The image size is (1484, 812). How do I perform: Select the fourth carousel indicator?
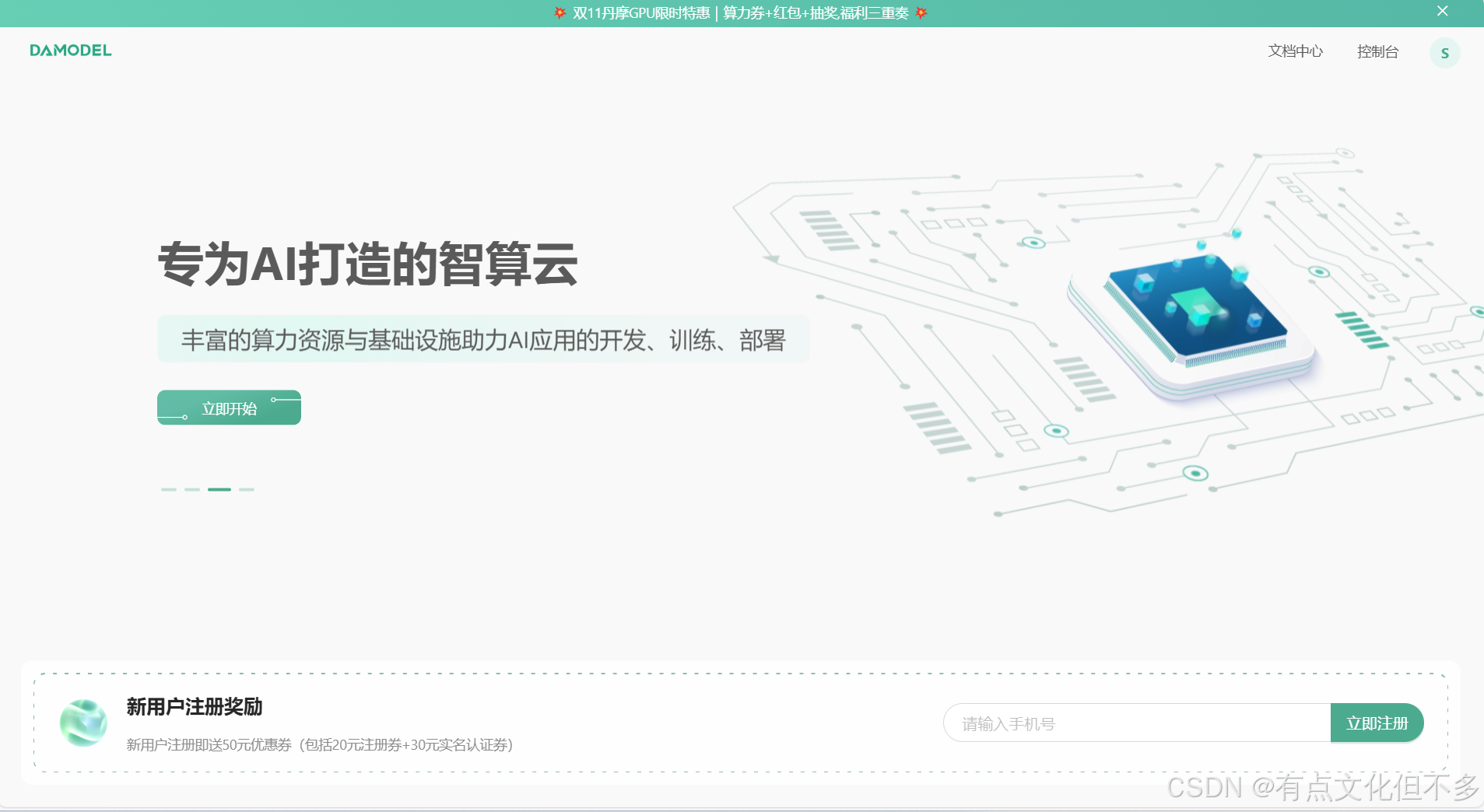point(247,489)
